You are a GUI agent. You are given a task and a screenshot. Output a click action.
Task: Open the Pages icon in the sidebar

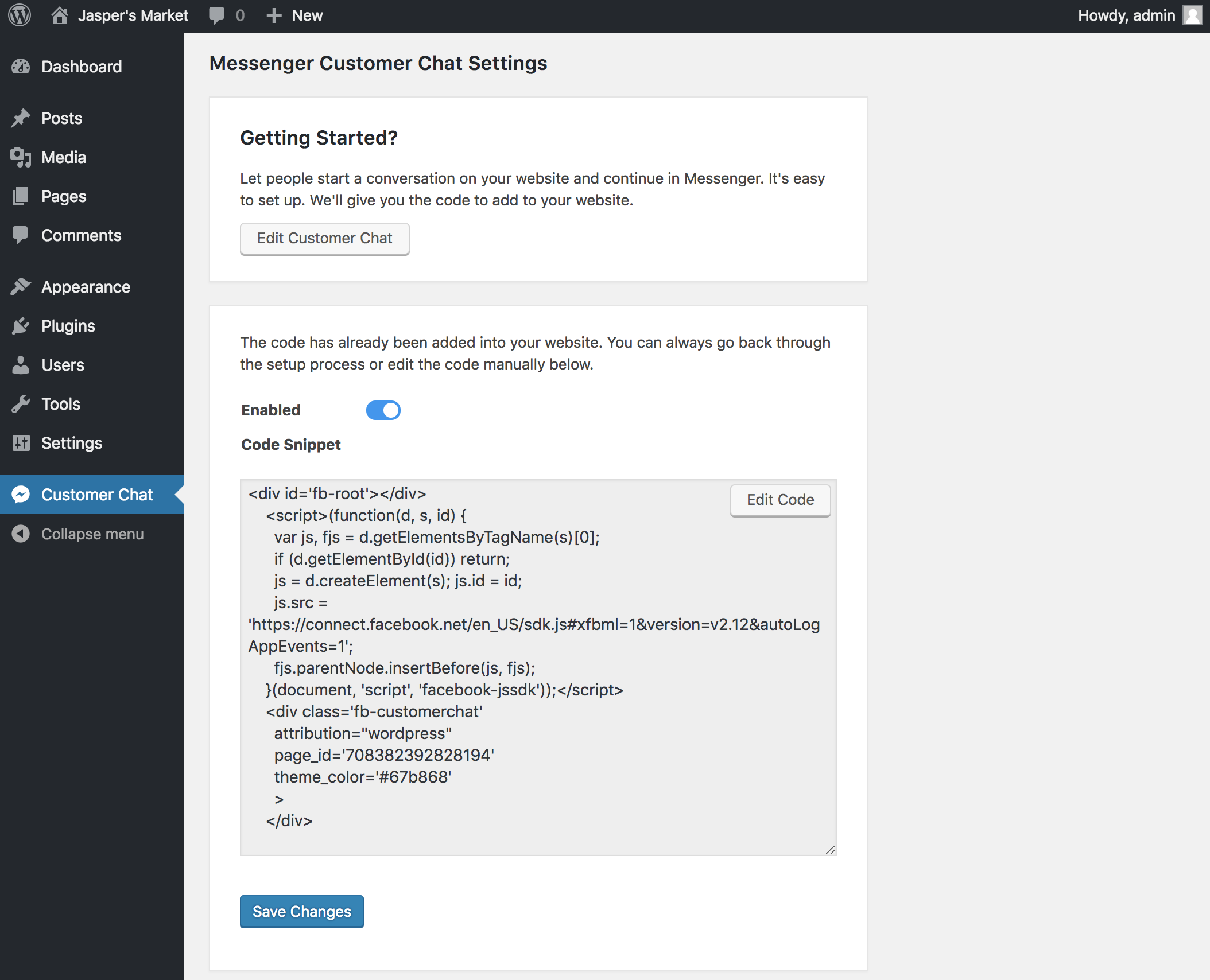(x=21, y=196)
